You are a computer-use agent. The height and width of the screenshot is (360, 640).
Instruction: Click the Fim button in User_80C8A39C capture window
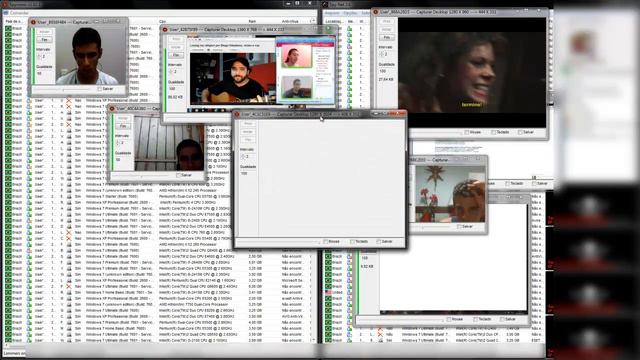point(123,126)
